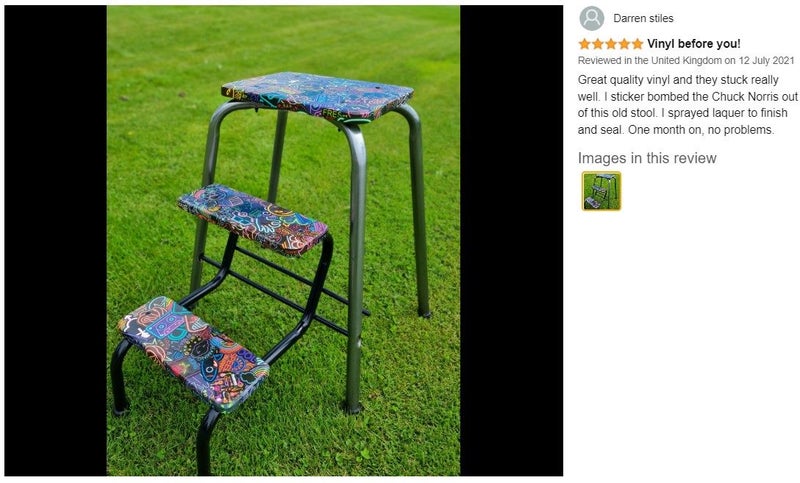Open Darren stiles' profile avatar icon
Image resolution: width=800 pixels, height=483 pixels.
click(x=591, y=18)
